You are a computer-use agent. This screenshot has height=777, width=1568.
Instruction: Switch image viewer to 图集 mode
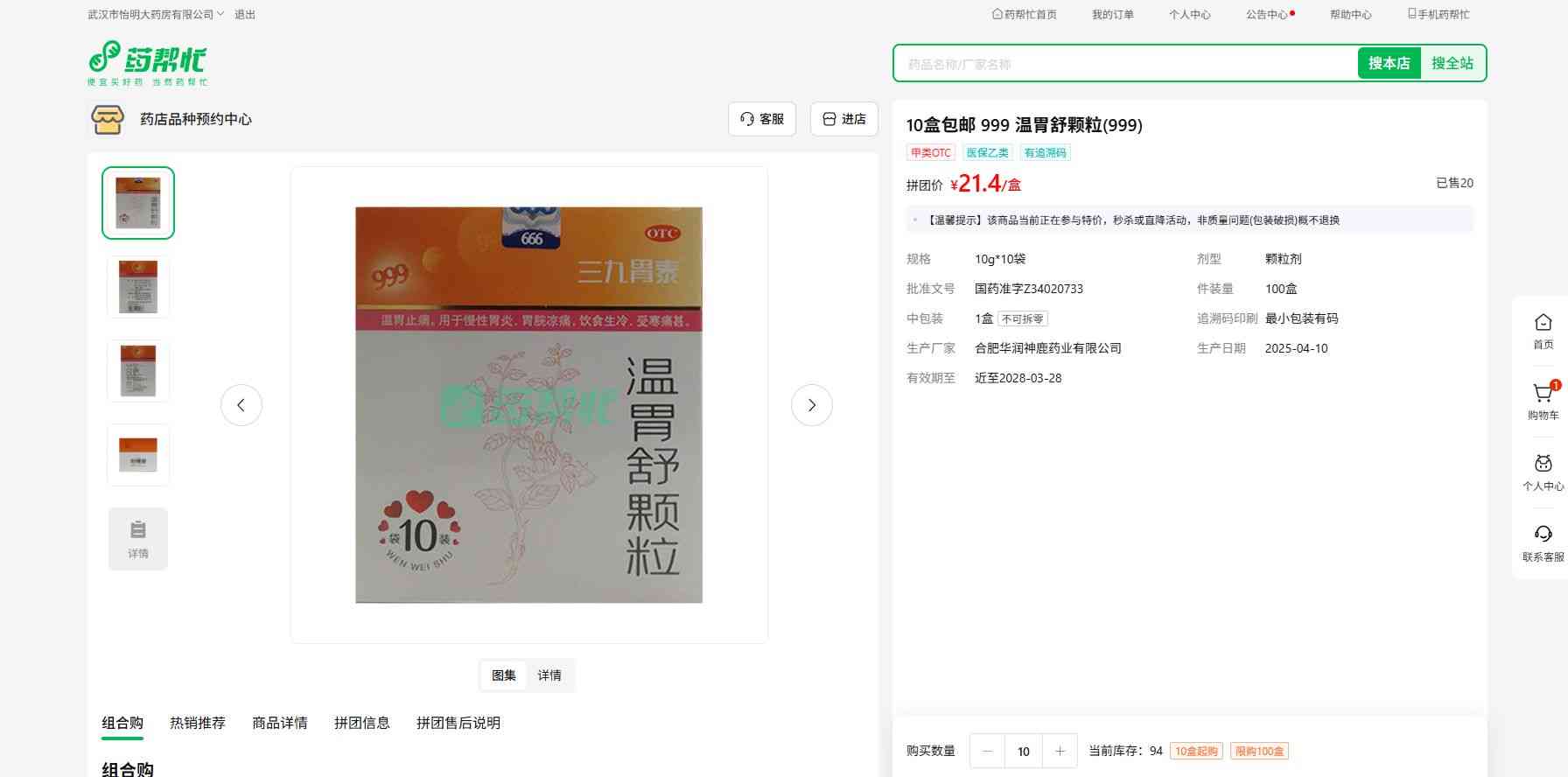tap(504, 675)
